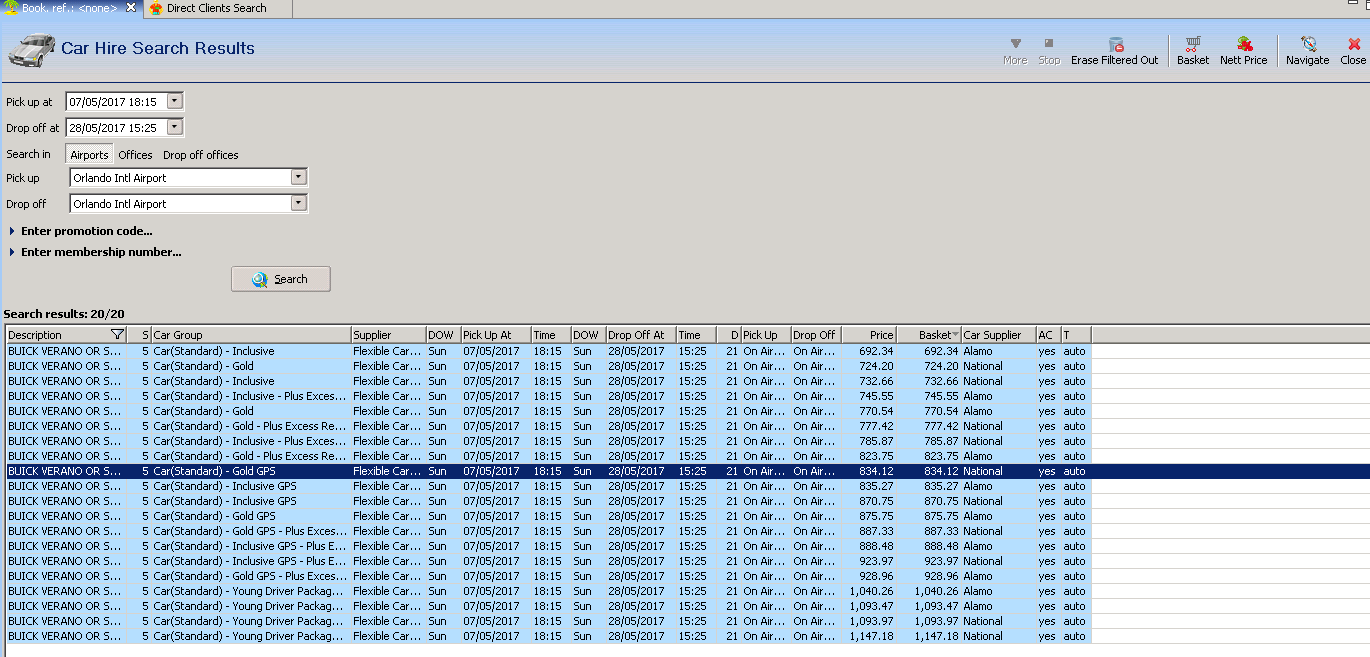
Task: Click sort arrow on Basket column header
Action: pos(955,335)
